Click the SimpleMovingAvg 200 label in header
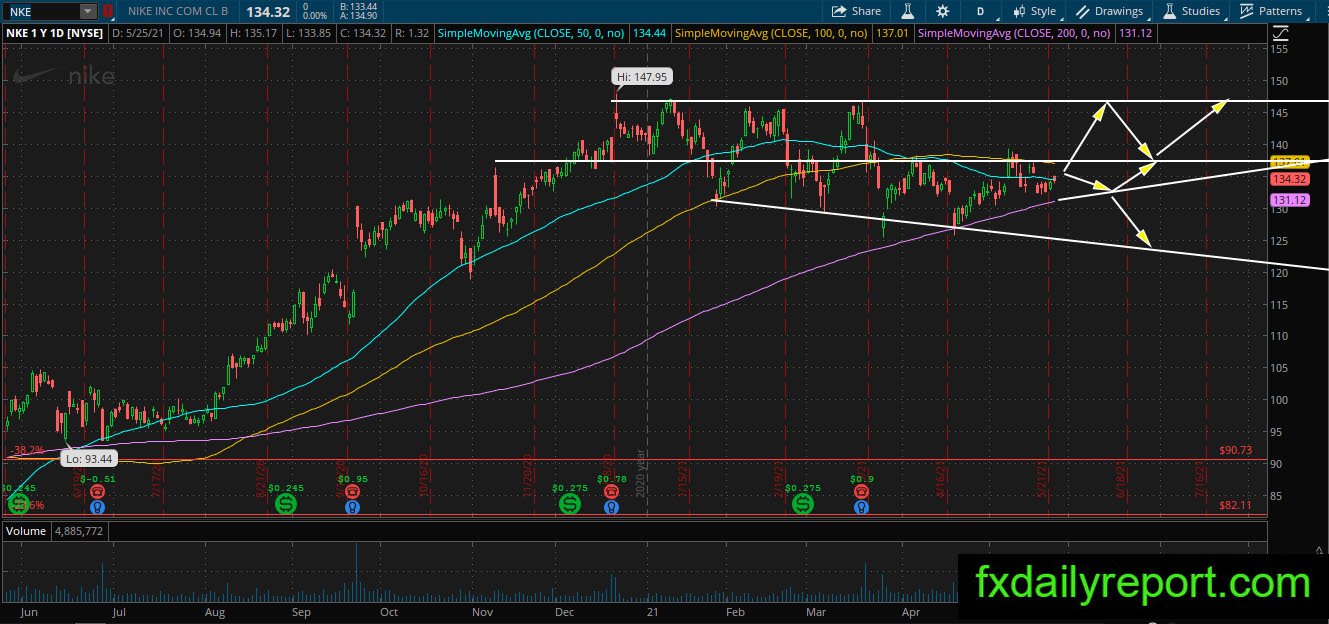 pos(1014,33)
